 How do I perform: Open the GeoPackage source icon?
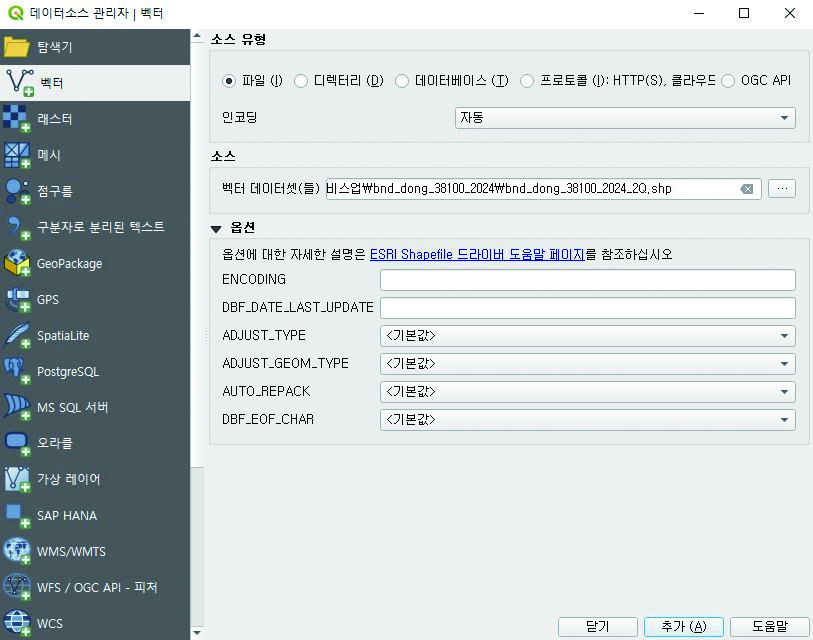[x=17, y=264]
